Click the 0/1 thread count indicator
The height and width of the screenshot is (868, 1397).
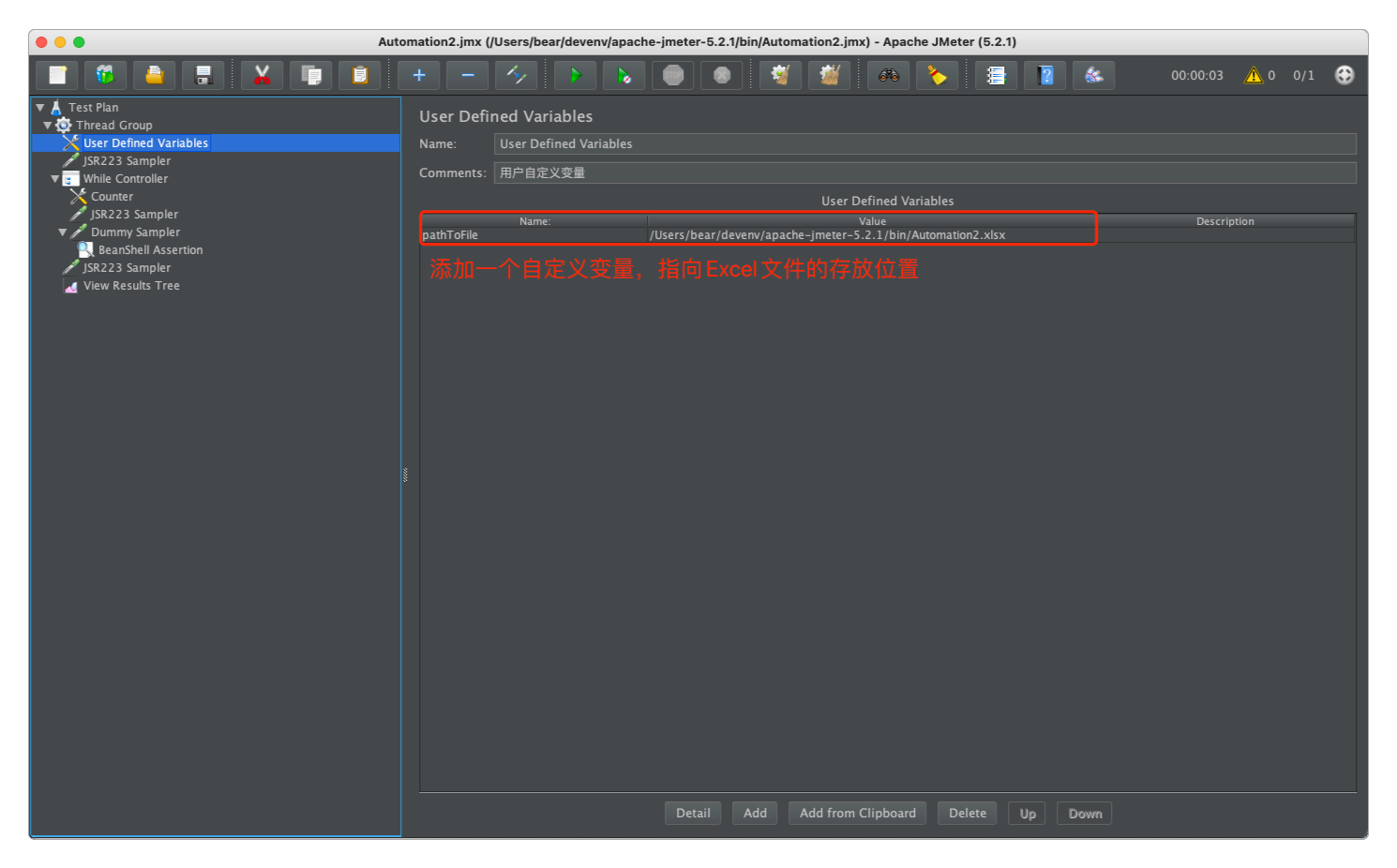click(1303, 76)
